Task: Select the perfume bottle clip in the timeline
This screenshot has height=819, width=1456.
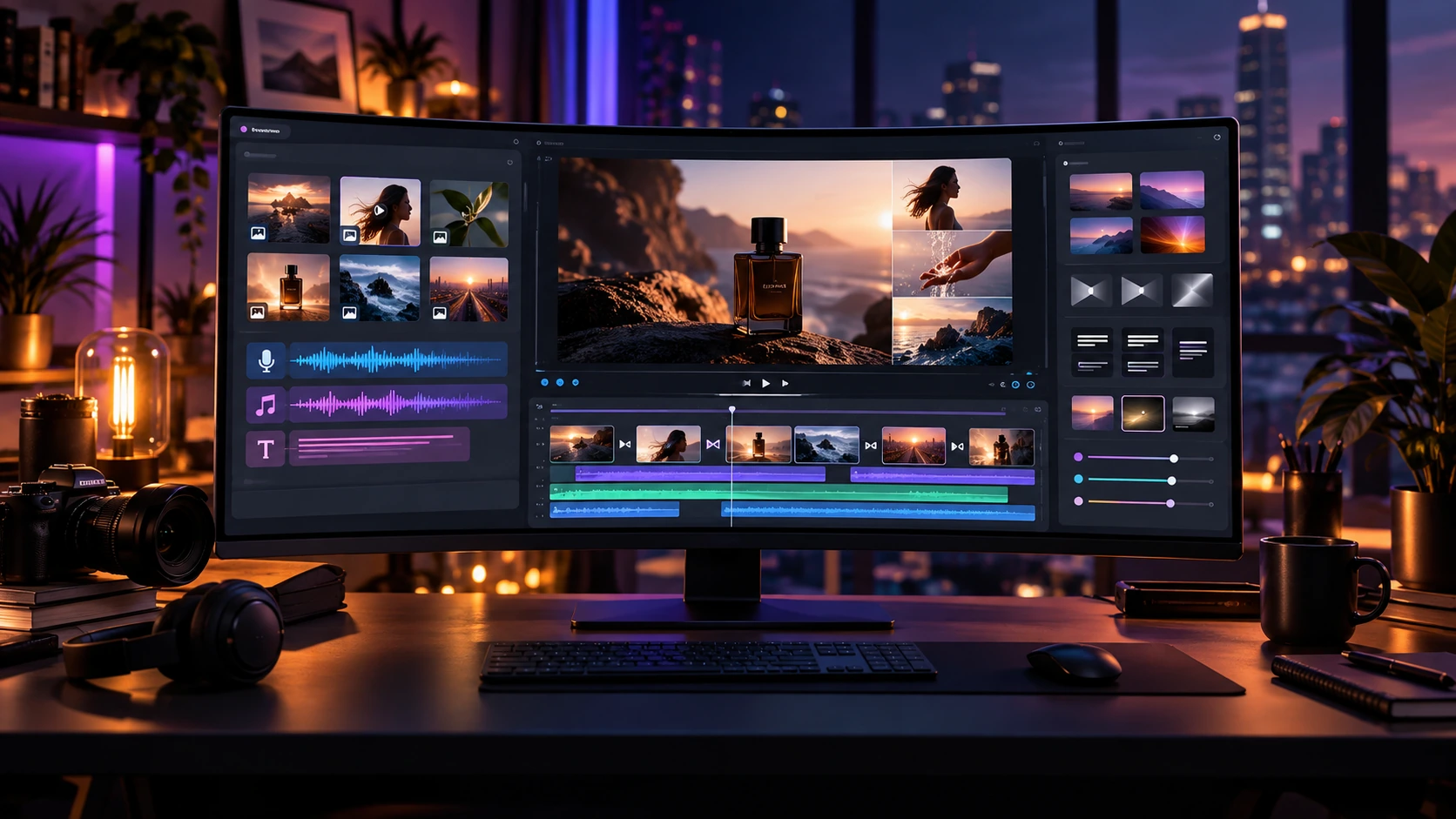Action: point(758,445)
